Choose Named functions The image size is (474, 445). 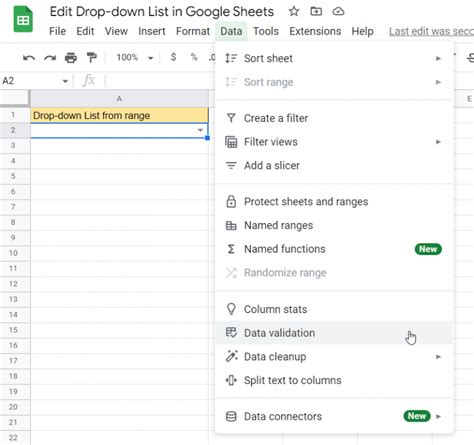(x=334, y=249)
